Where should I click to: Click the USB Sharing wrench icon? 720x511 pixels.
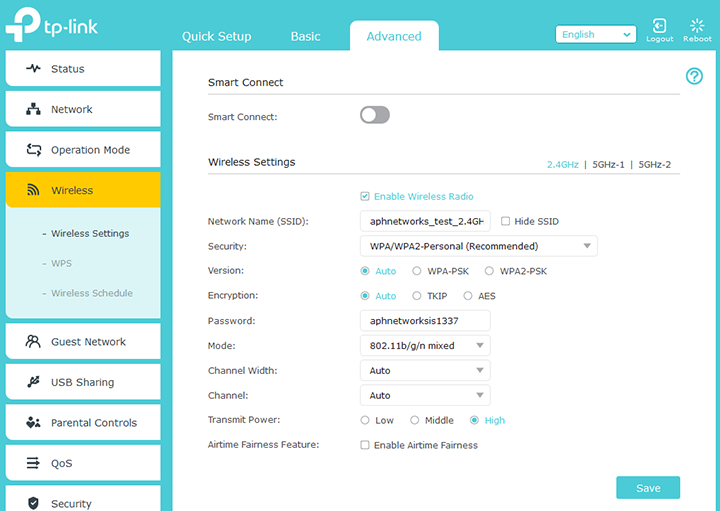click(33, 382)
